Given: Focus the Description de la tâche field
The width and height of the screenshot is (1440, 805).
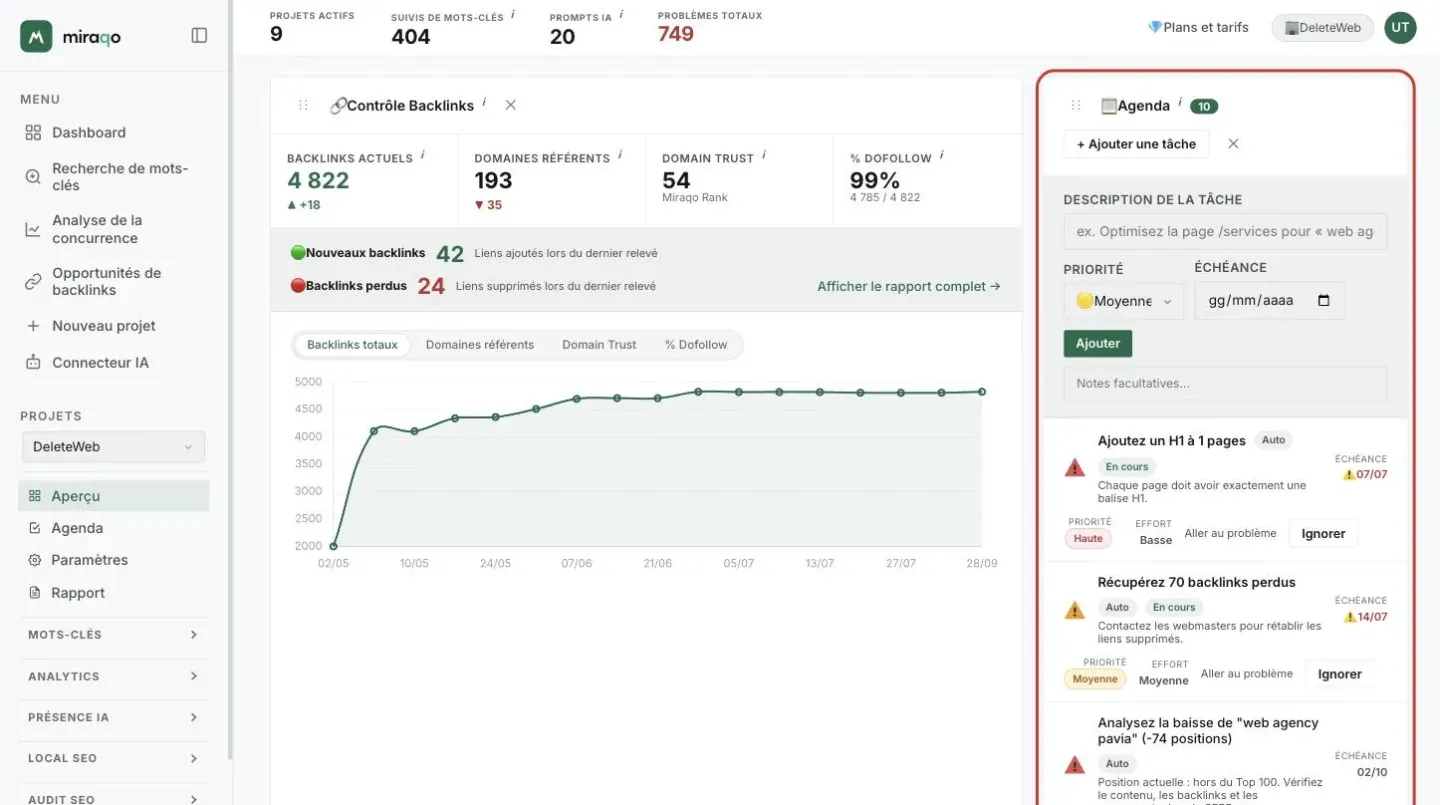Looking at the screenshot, I should 1225,231.
